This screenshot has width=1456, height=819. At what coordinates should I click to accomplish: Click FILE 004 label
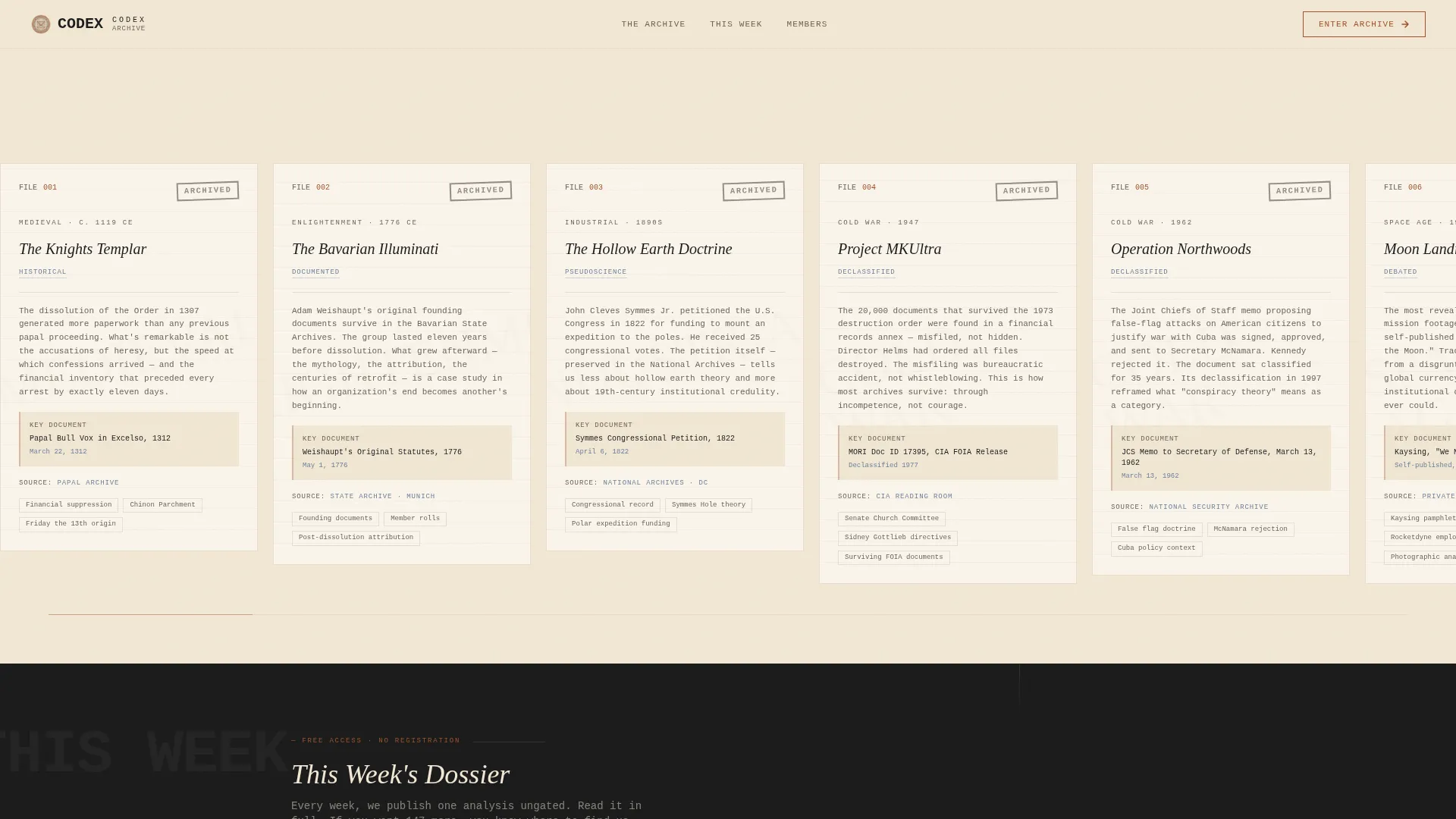(857, 187)
